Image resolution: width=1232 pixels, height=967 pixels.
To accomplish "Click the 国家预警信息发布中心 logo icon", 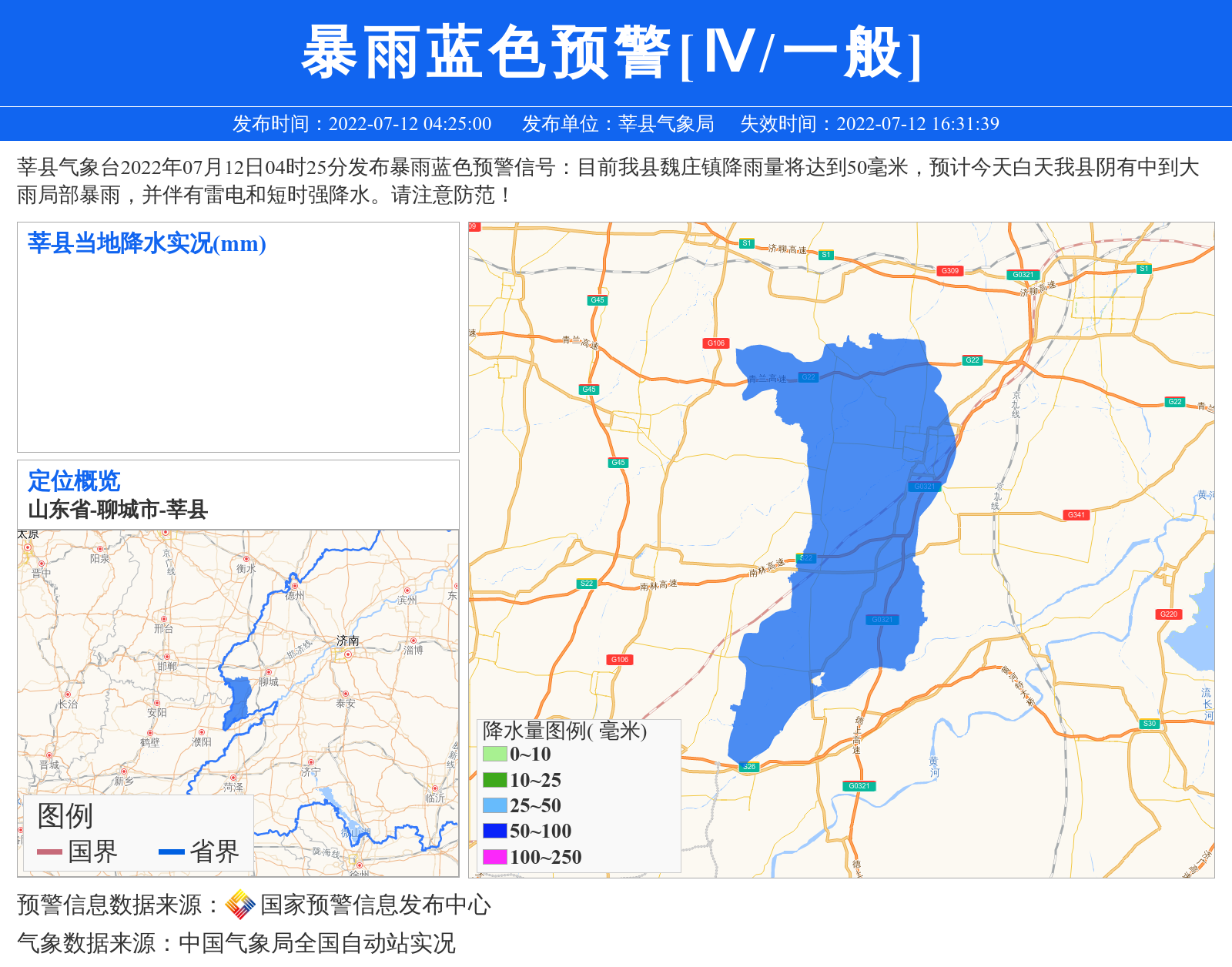I will tap(240, 905).
